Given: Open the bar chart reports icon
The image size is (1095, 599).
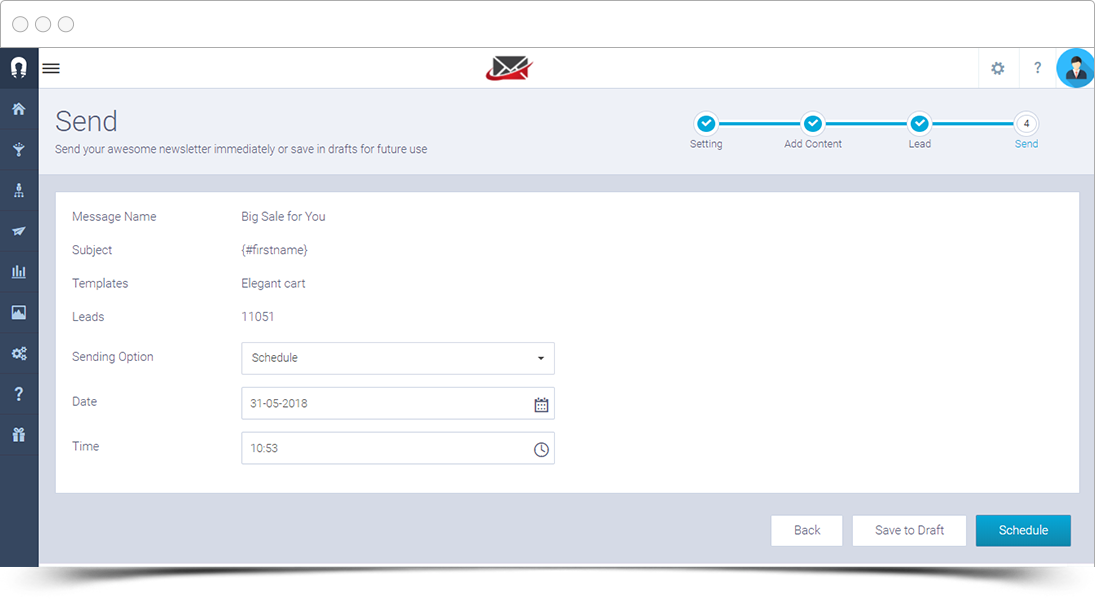Looking at the screenshot, I should [19, 272].
